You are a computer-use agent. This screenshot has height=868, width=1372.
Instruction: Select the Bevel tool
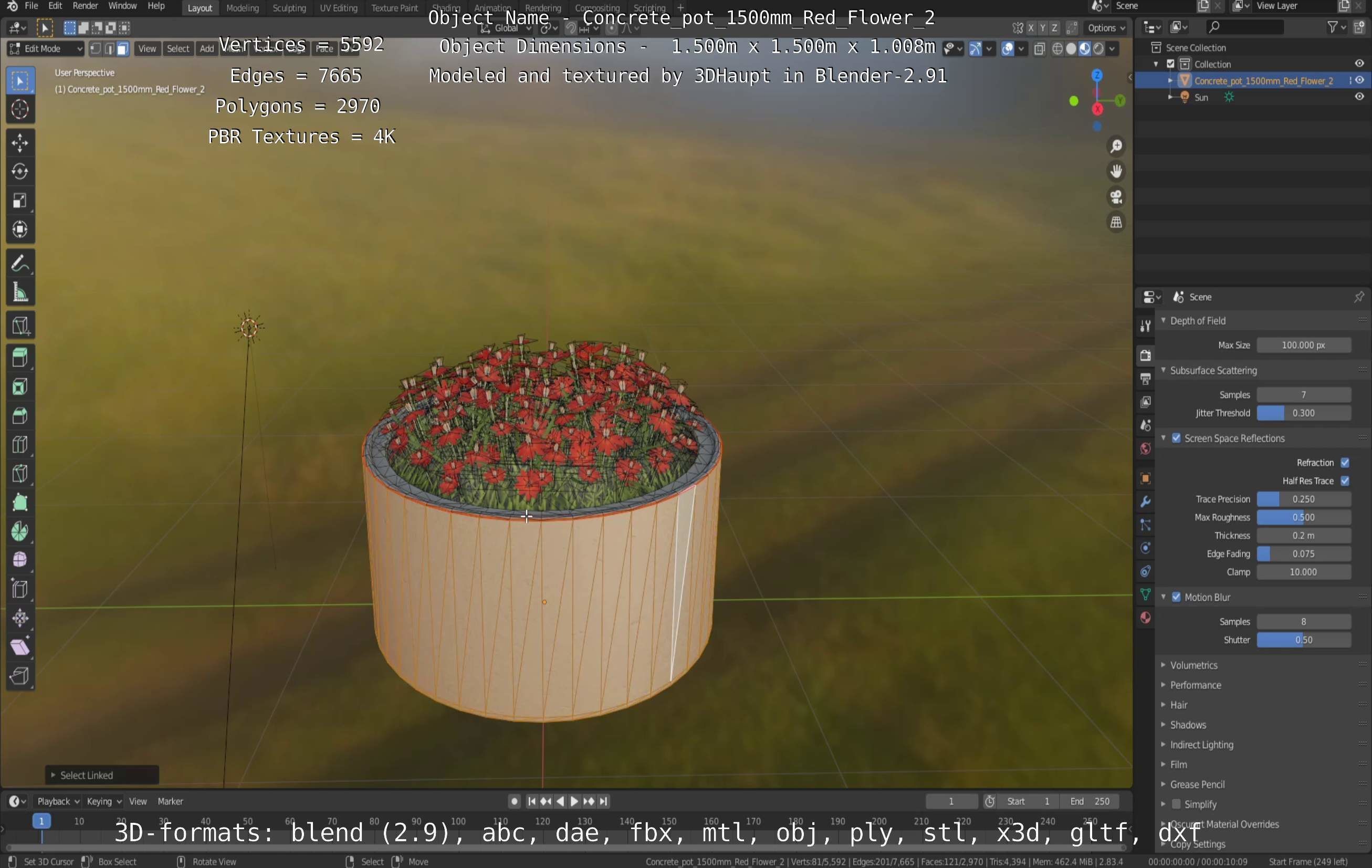(20, 416)
